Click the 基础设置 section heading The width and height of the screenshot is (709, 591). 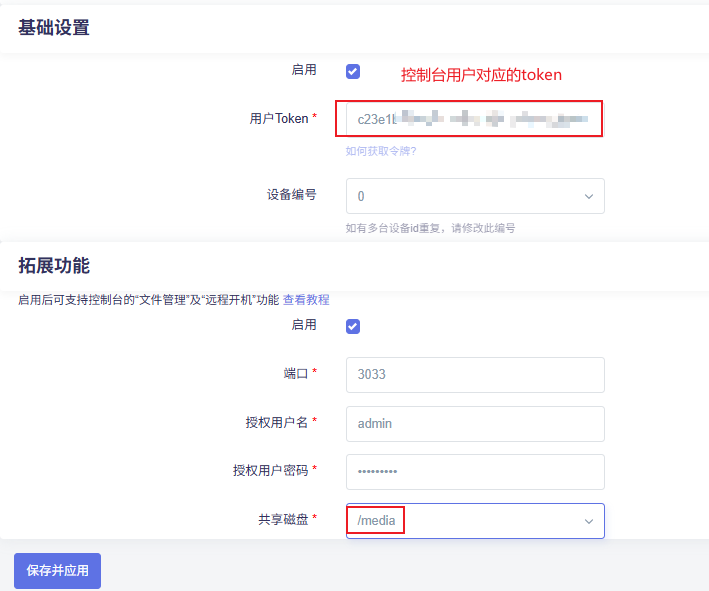click(54, 28)
